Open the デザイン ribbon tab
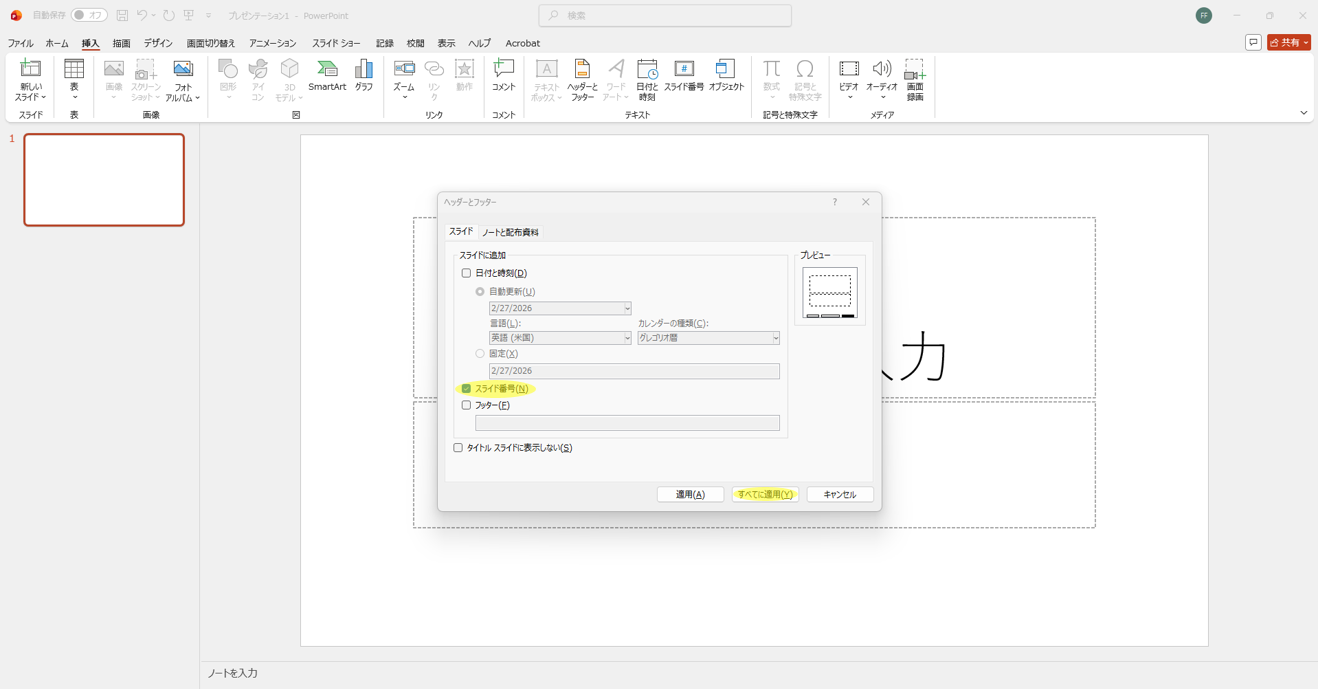The width and height of the screenshot is (1319, 689). click(x=158, y=44)
